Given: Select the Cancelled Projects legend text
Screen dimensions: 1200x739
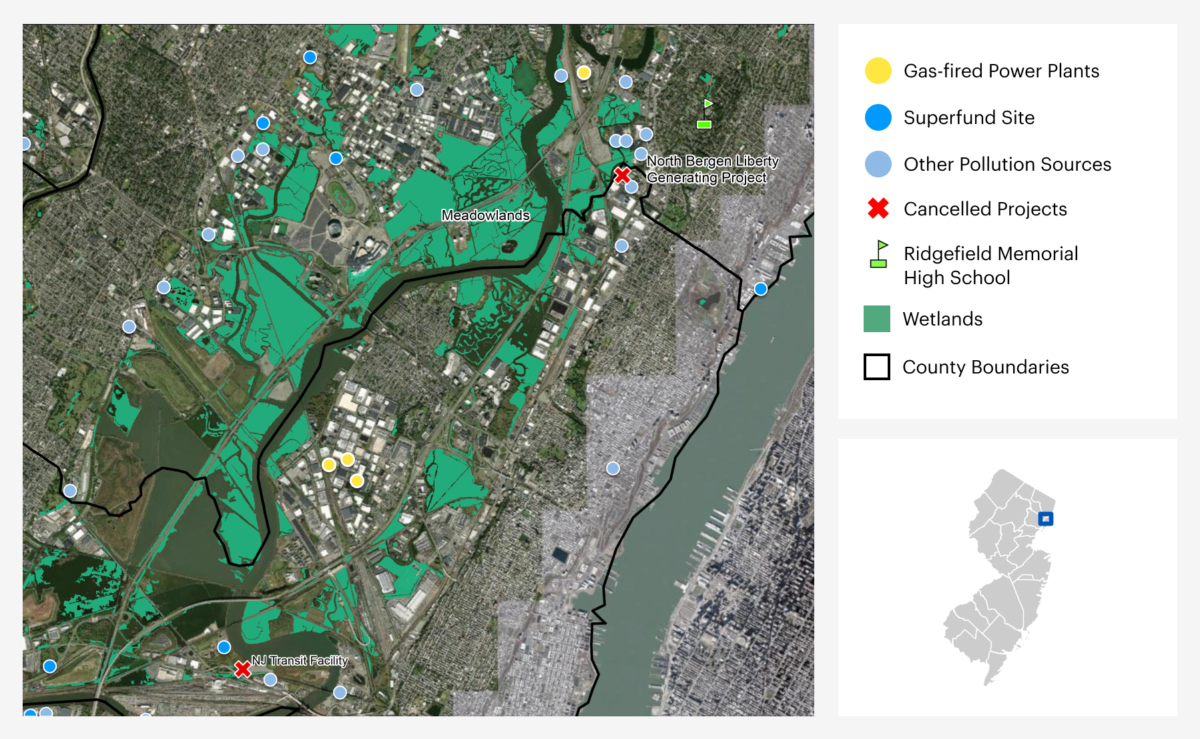Looking at the screenshot, I should (985, 209).
